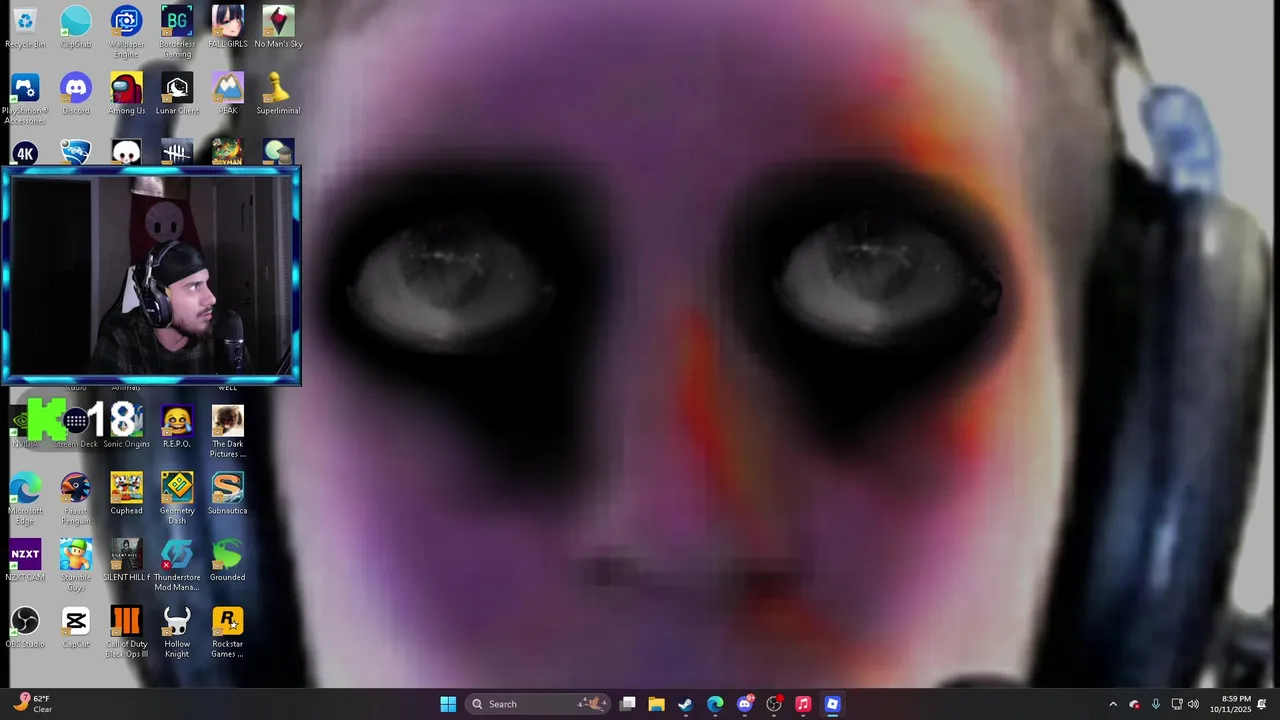Select the Microsoft Edge desktop shortcut
Screen dimensions: 1280x720
click(x=25, y=499)
